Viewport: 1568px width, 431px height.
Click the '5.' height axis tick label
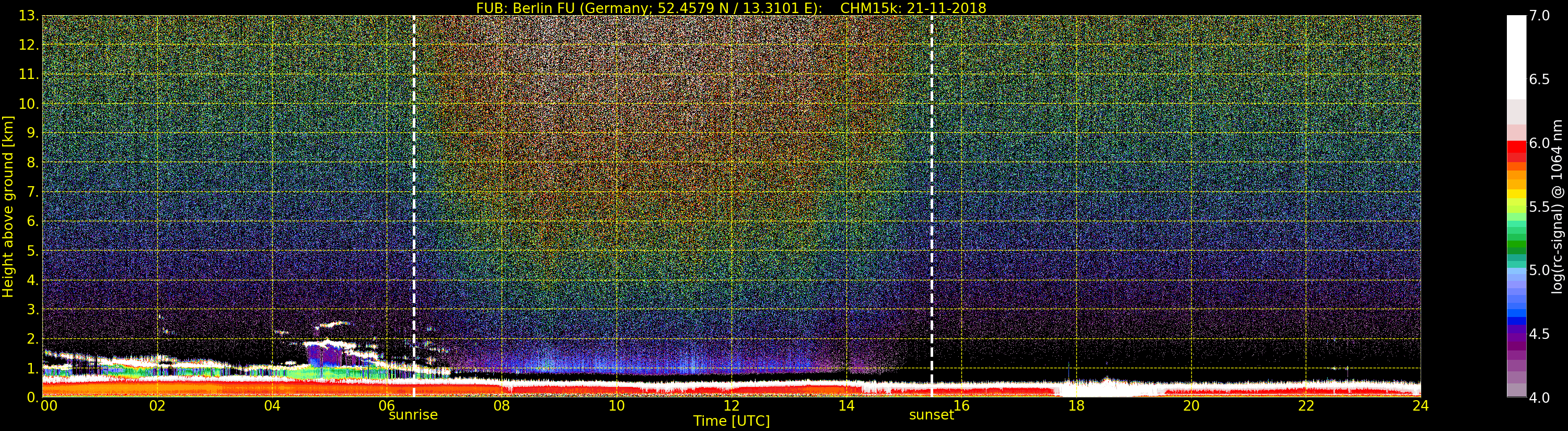tap(32, 251)
